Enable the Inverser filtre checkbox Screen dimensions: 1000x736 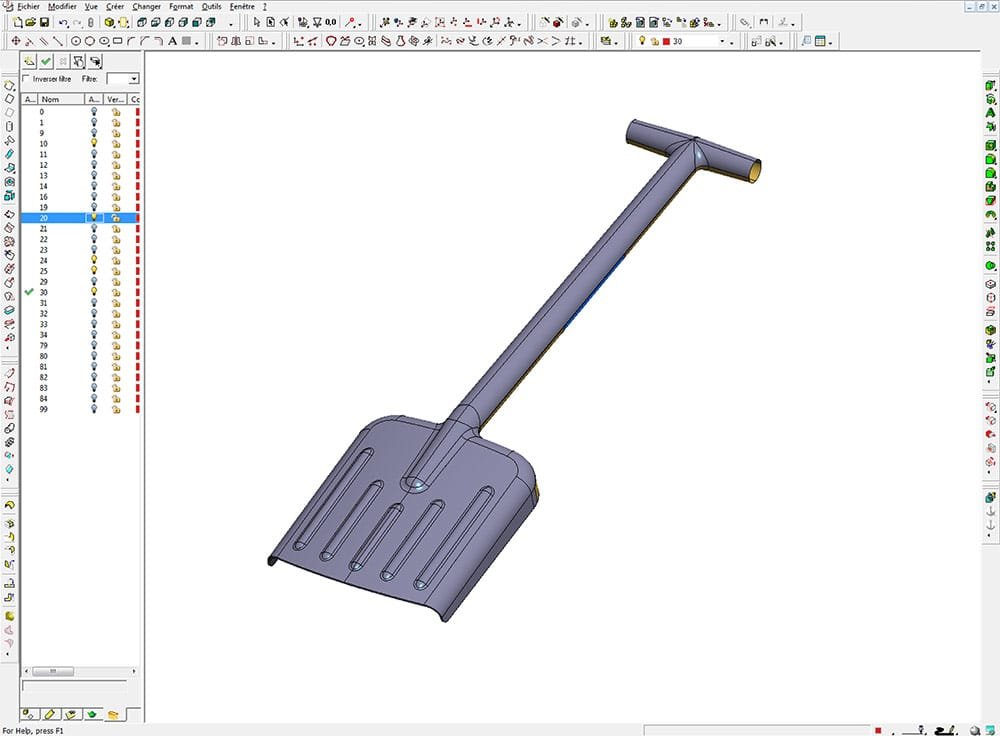click(27, 79)
